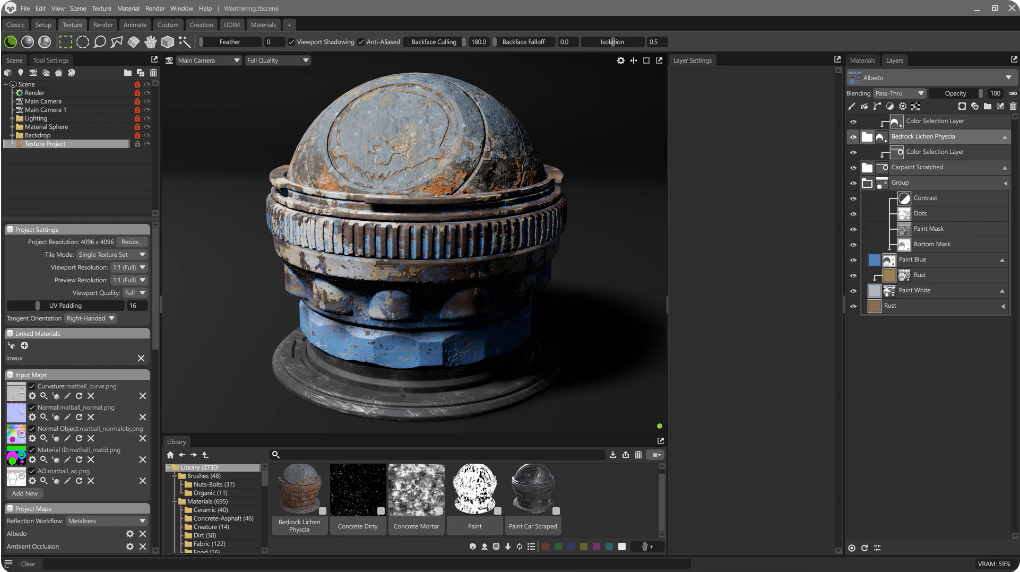Switch to the Materials panel tab
This screenshot has width=1020, height=572.
862,61
